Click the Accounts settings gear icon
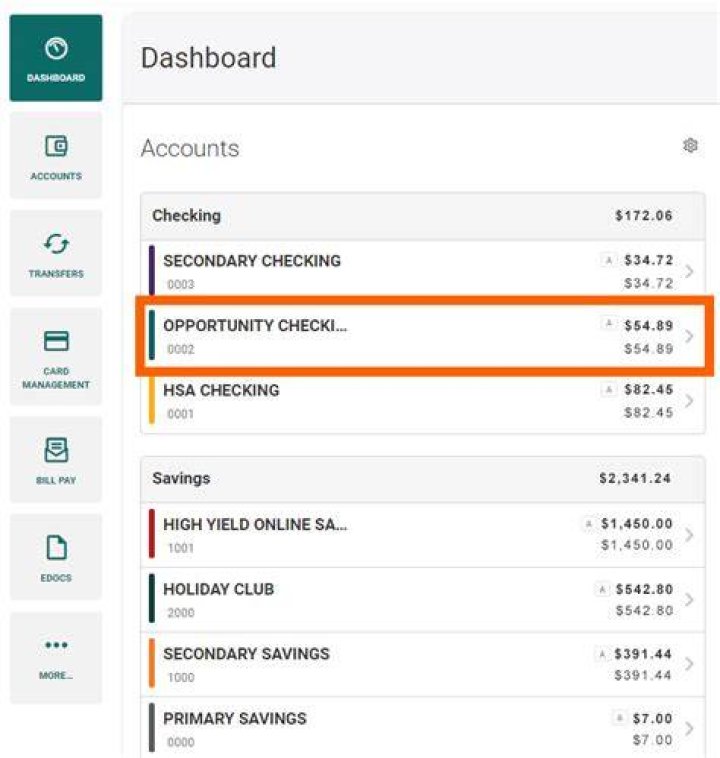Viewport: 720px width, 758px height. point(690,146)
